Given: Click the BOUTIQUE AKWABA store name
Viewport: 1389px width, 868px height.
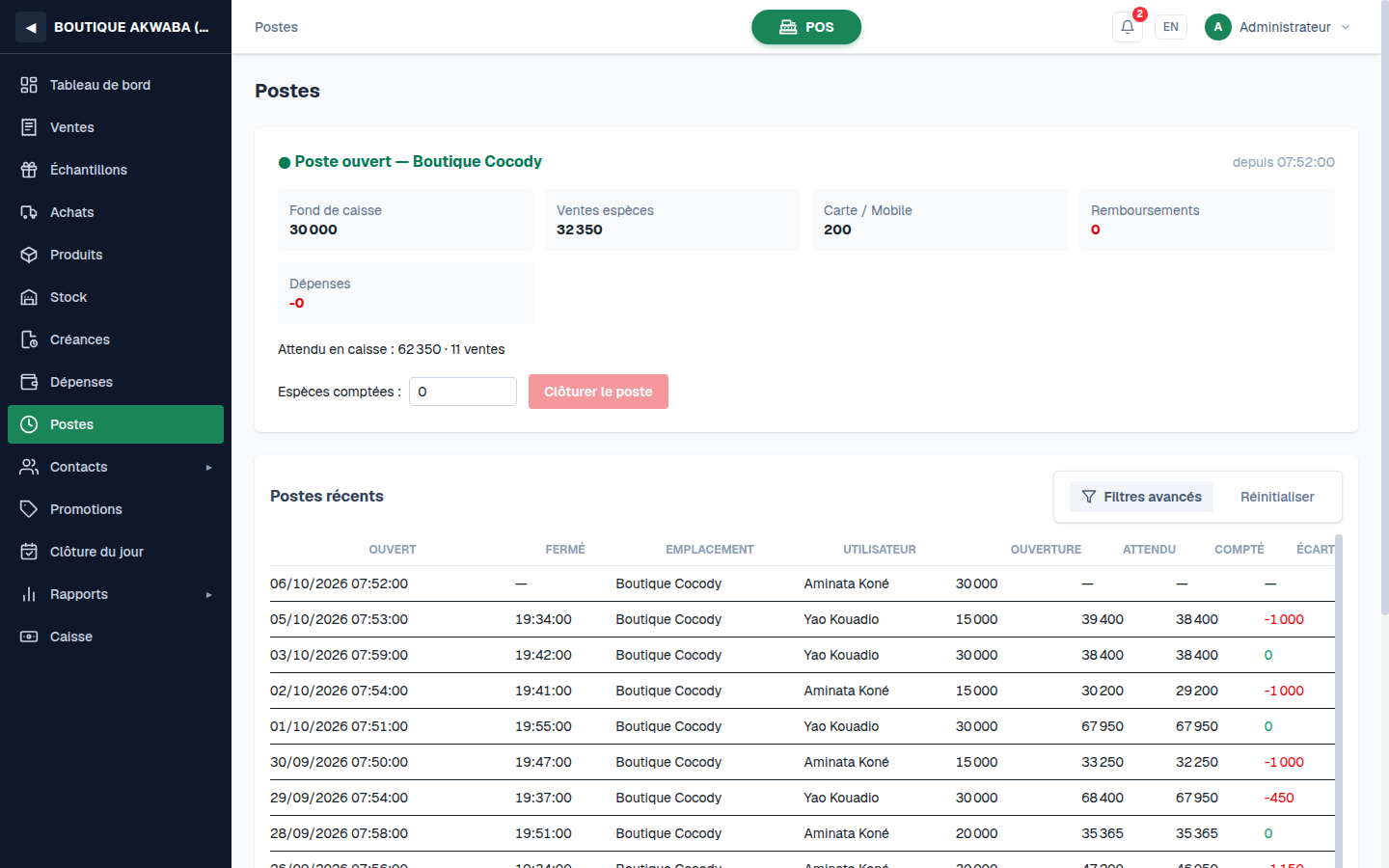Looking at the screenshot, I should [x=131, y=27].
